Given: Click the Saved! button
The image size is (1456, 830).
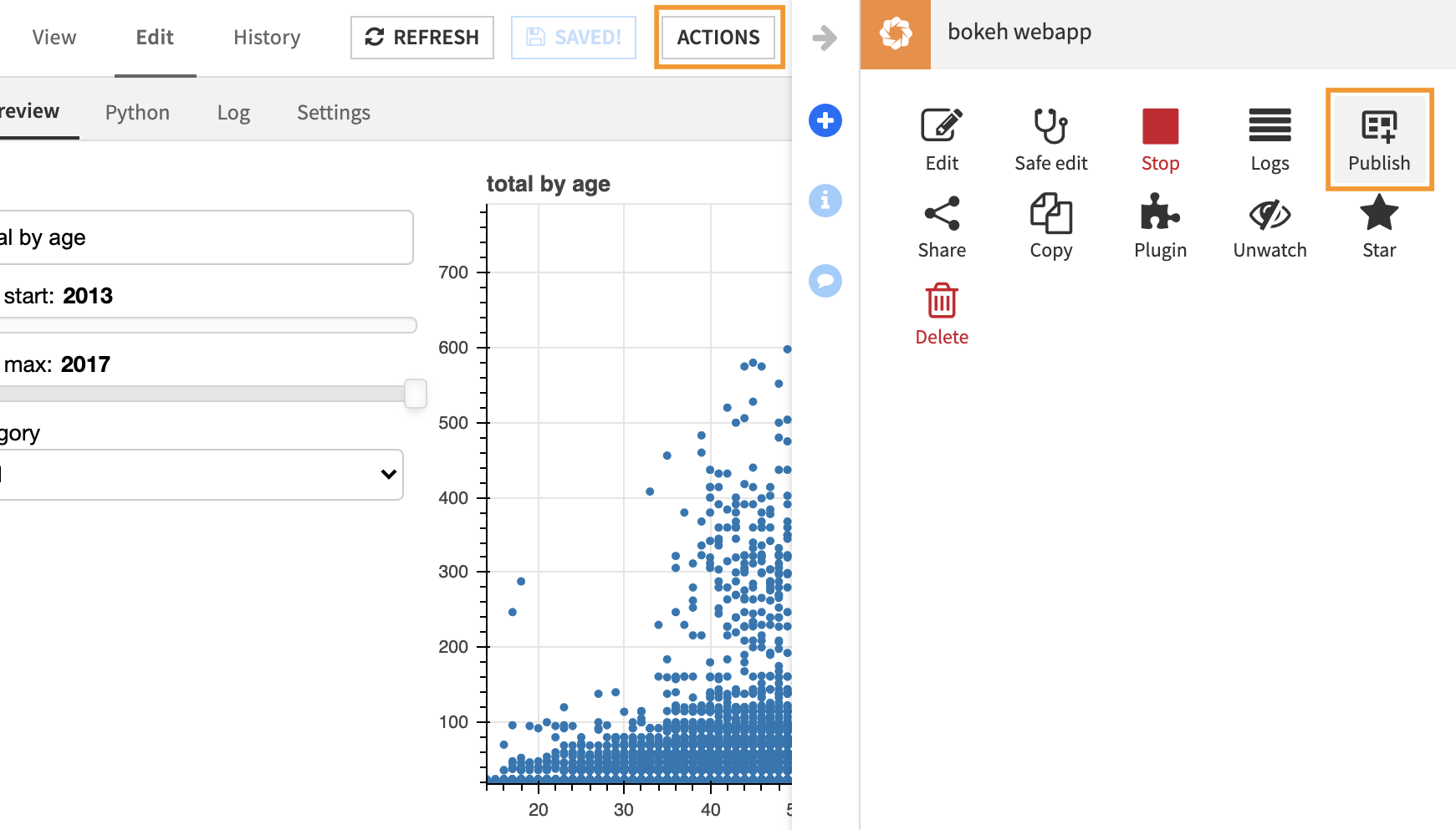Looking at the screenshot, I should pos(574,38).
